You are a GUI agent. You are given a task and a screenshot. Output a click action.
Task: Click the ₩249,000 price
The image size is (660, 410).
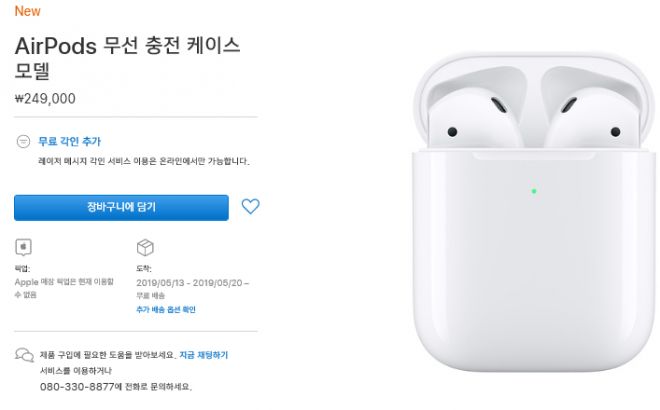tap(45, 99)
